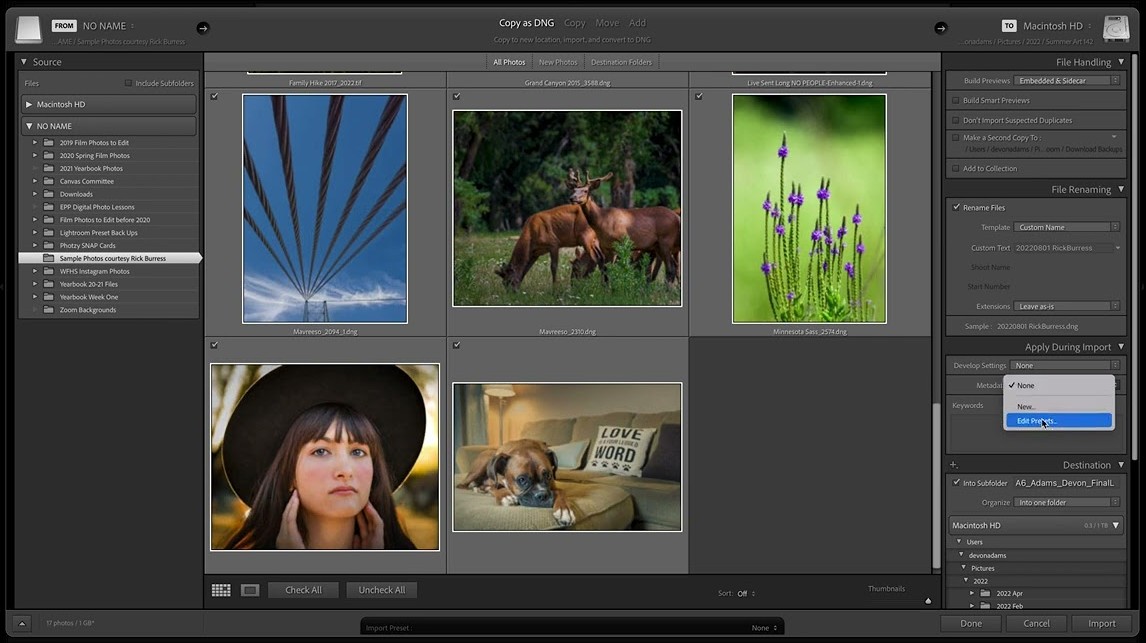The image size is (1146, 643).
Task: Switch to Grid view icon
Action: click(221, 590)
